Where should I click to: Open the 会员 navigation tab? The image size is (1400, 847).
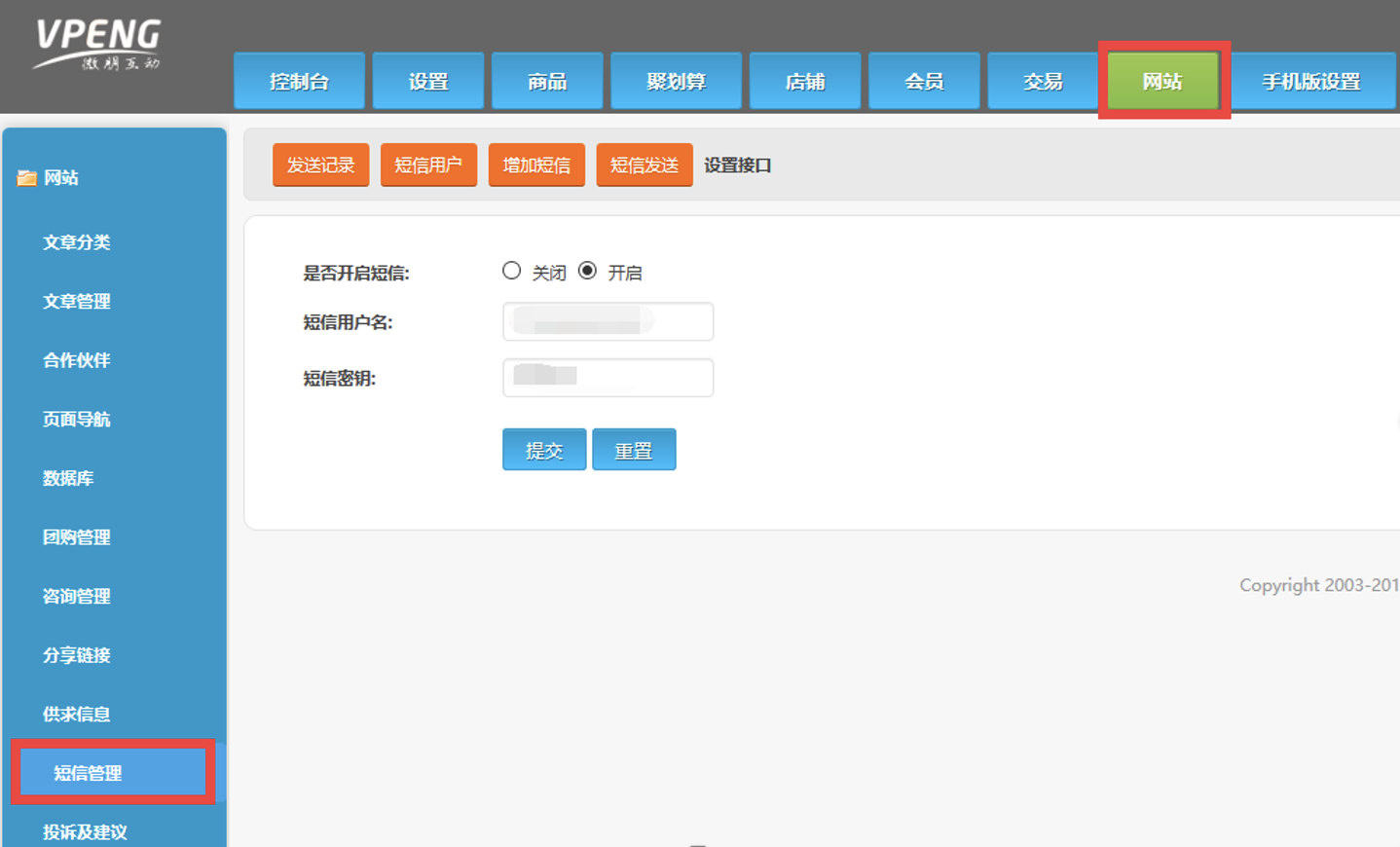924,82
